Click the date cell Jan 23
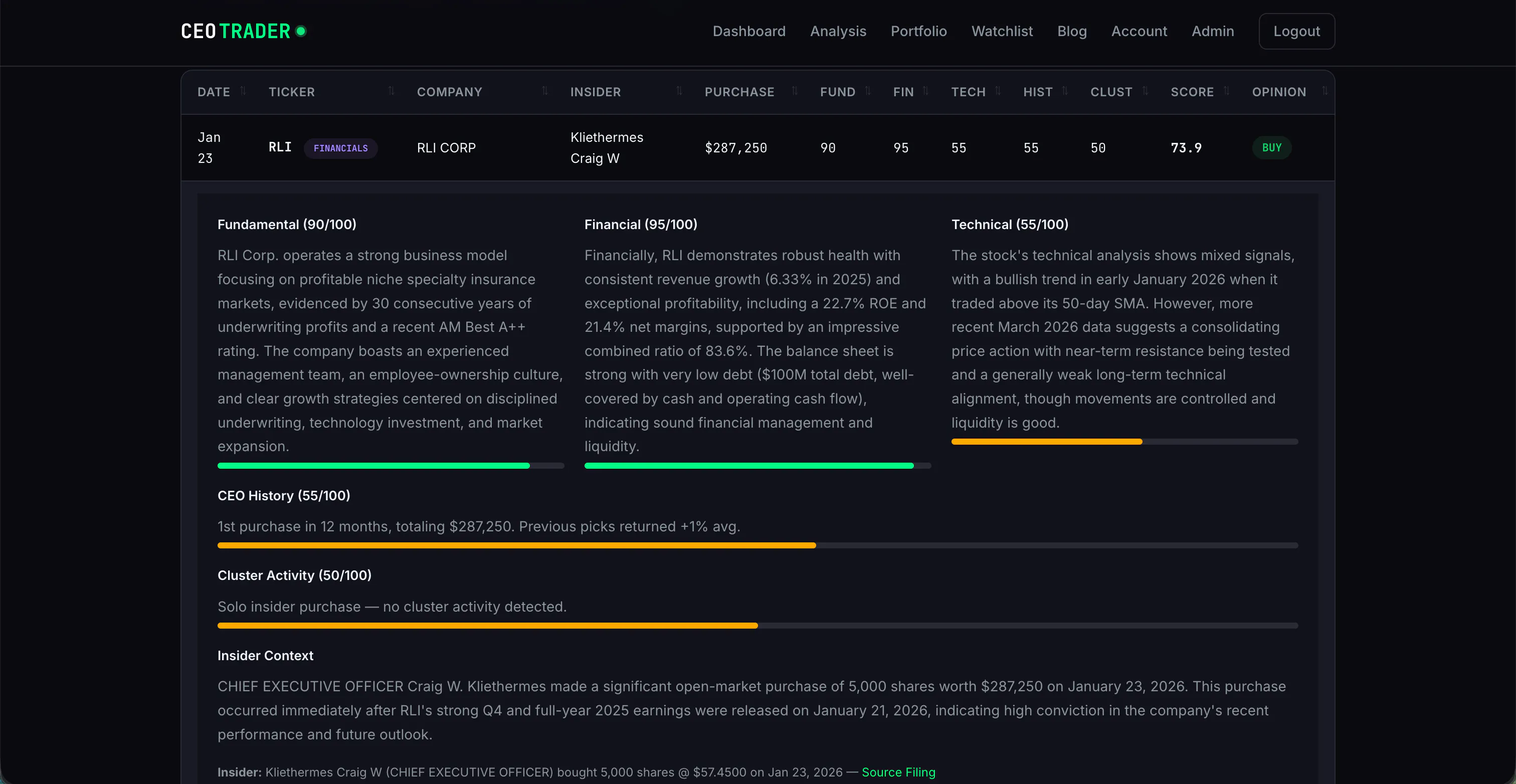 [209, 148]
